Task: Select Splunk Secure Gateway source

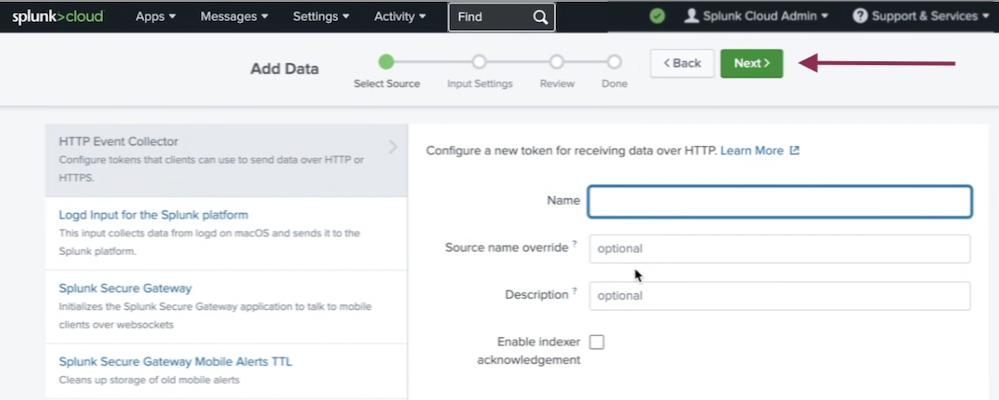Action: [x=126, y=288]
